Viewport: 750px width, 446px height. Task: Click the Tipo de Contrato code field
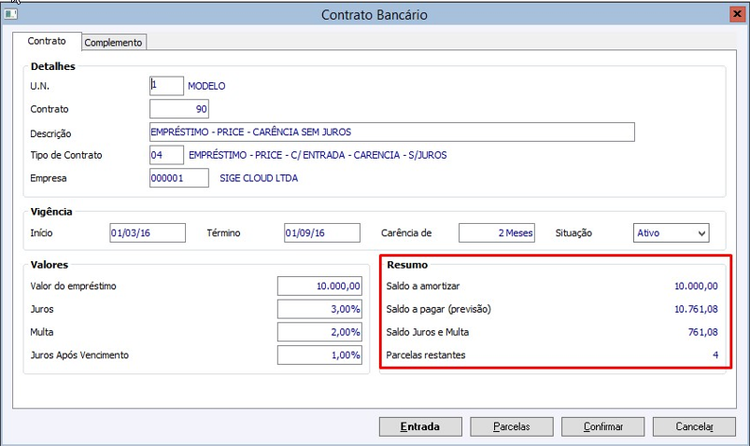pyautogui.click(x=166, y=155)
